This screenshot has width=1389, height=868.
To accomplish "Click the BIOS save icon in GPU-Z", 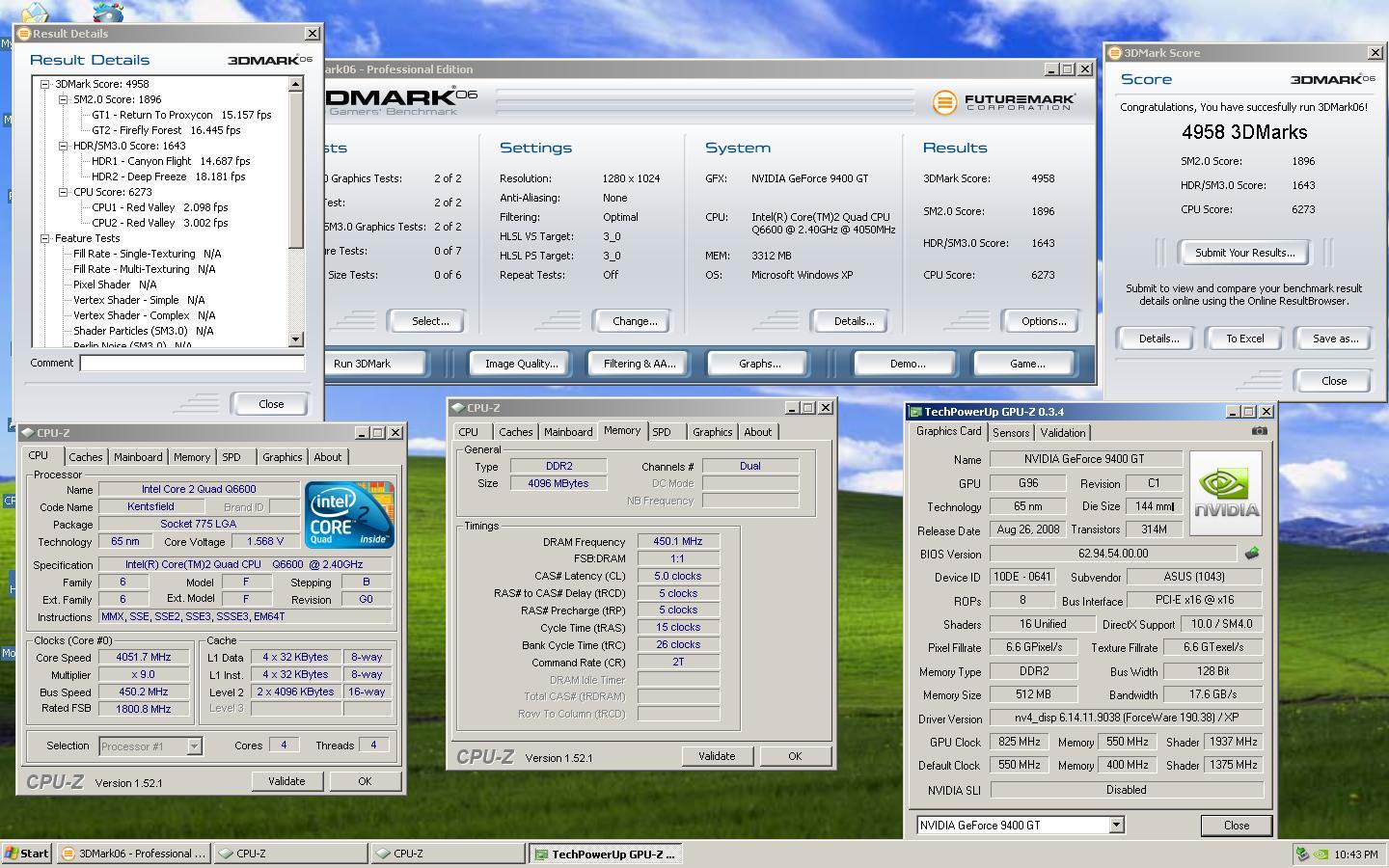I will coord(1252,554).
